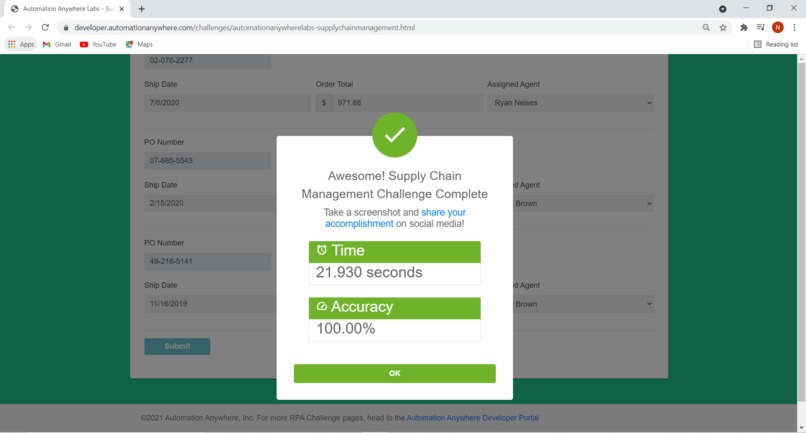
Task: Click the Ship Date field 7/6/2020
Action: [x=227, y=103]
